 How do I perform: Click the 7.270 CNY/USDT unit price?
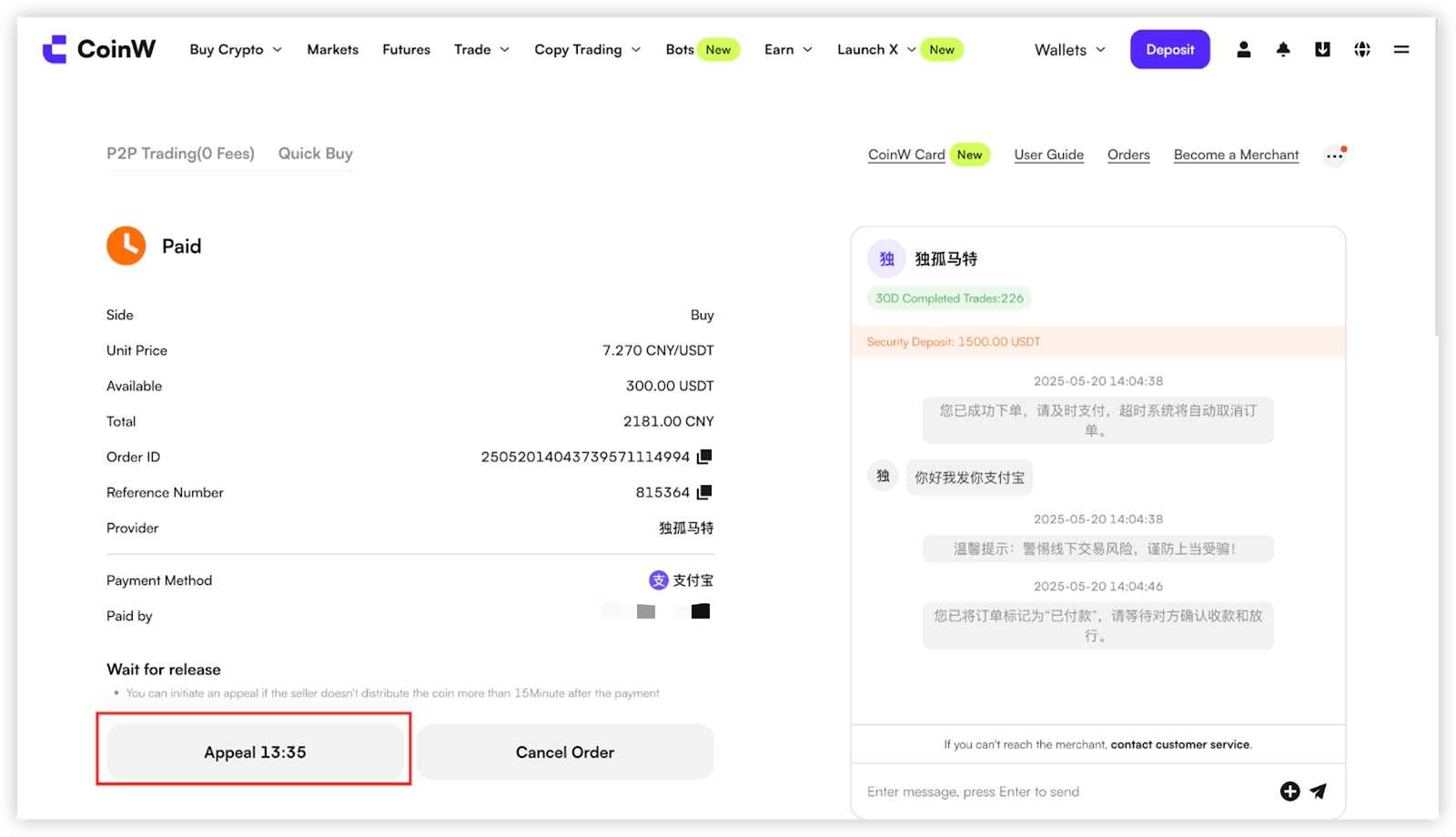click(658, 350)
